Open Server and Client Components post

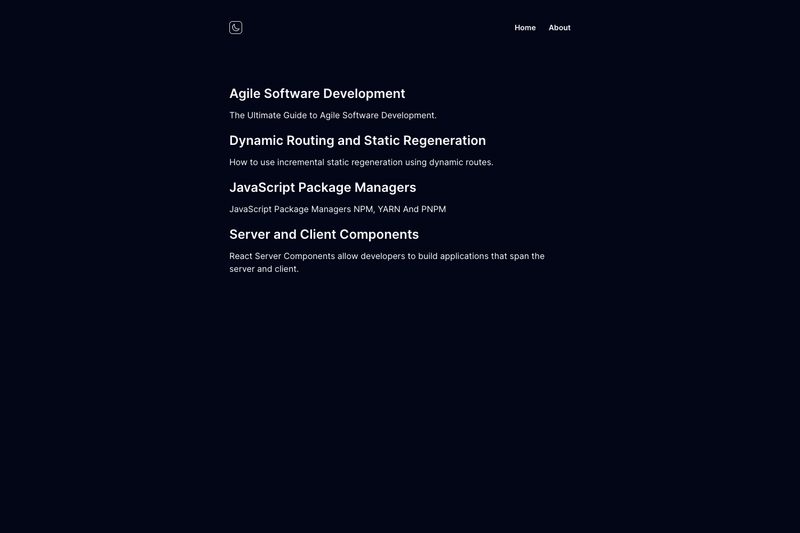(324, 235)
